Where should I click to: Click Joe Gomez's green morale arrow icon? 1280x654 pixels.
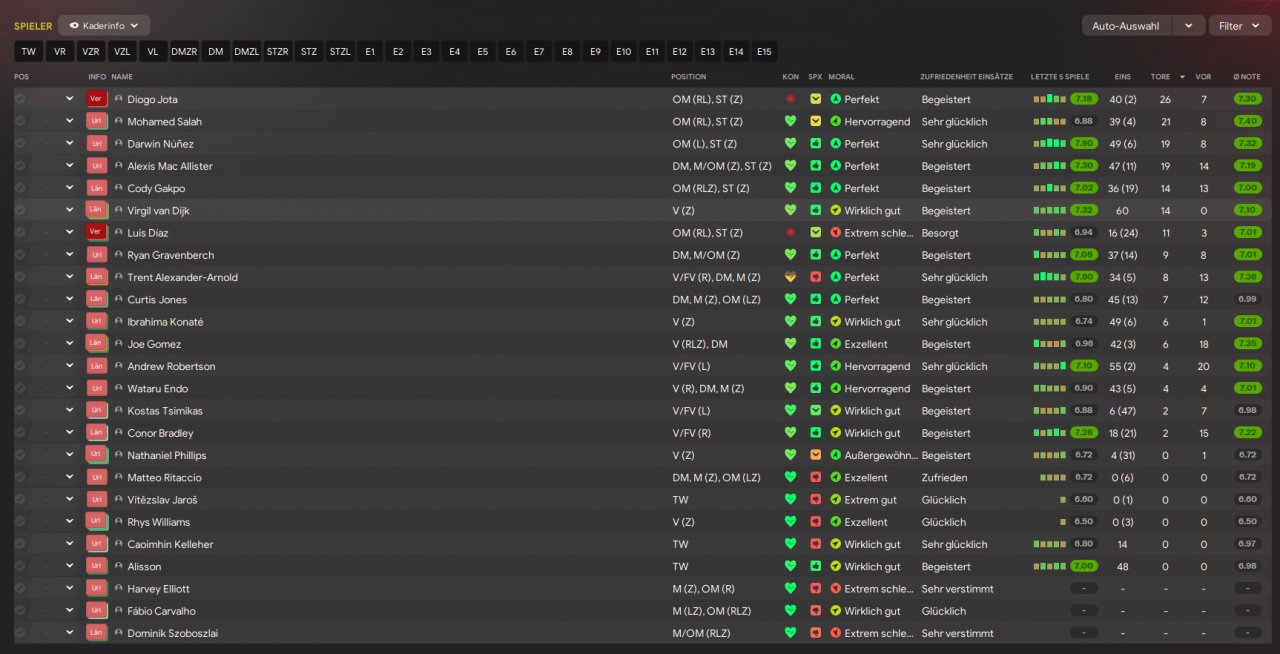point(836,344)
